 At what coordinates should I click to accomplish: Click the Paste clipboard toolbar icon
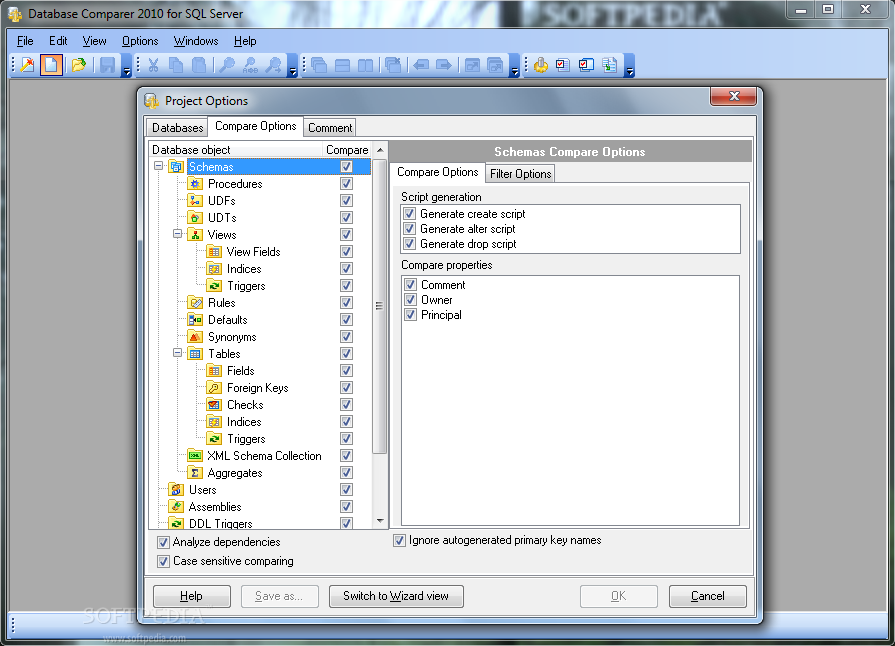pyautogui.click(x=199, y=65)
